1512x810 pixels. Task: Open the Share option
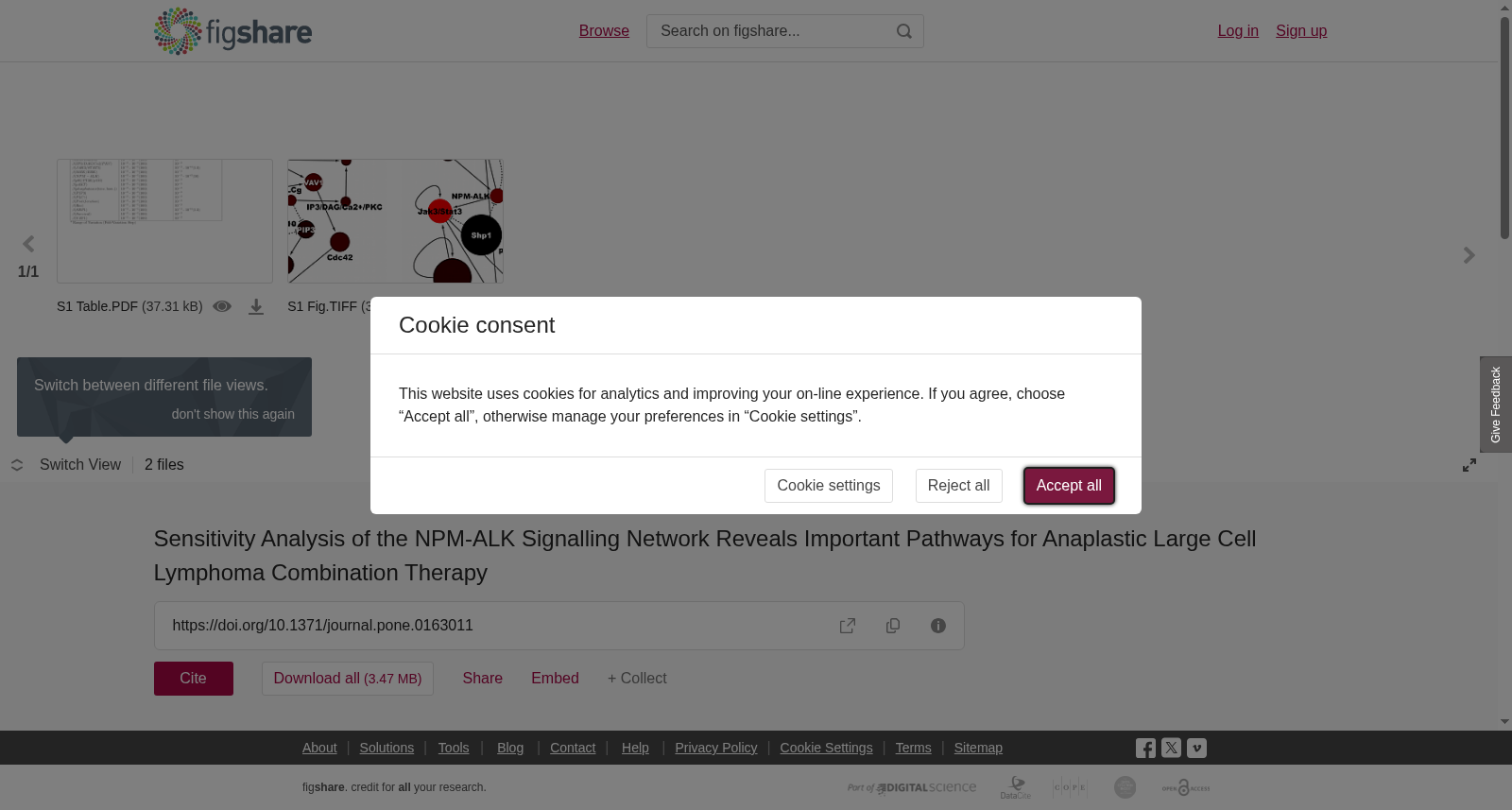[x=483, y=679]
